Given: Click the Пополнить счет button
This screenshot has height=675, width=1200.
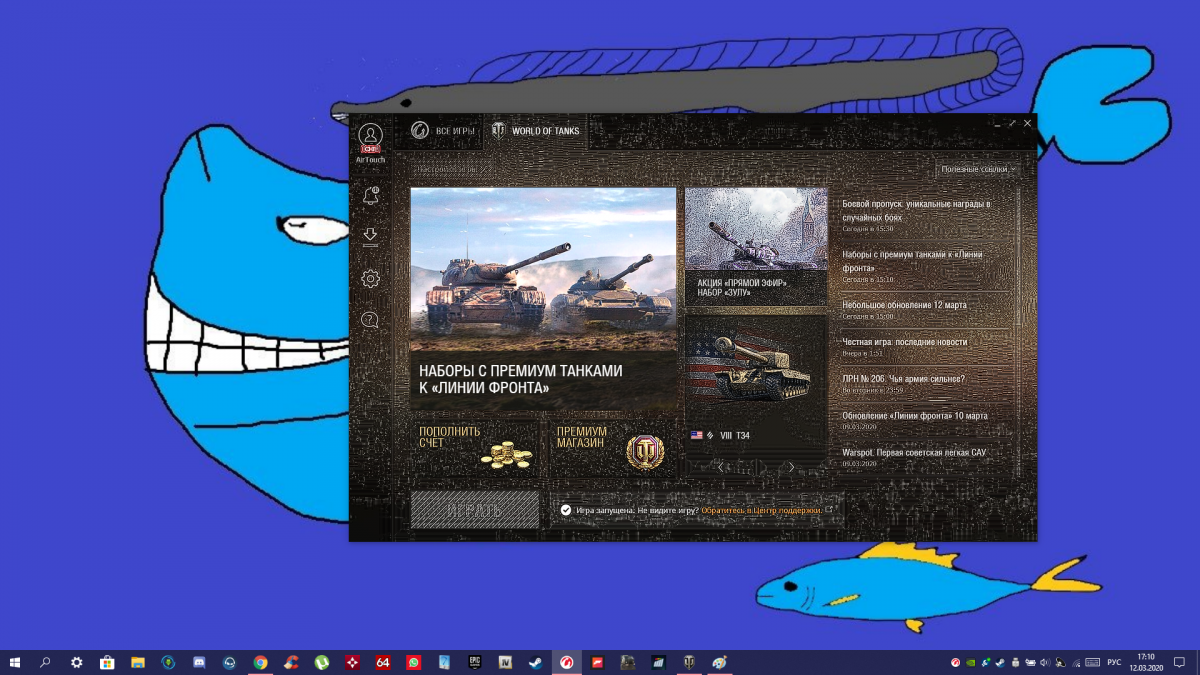Looking at the screenshot, I should coord(476,448).
